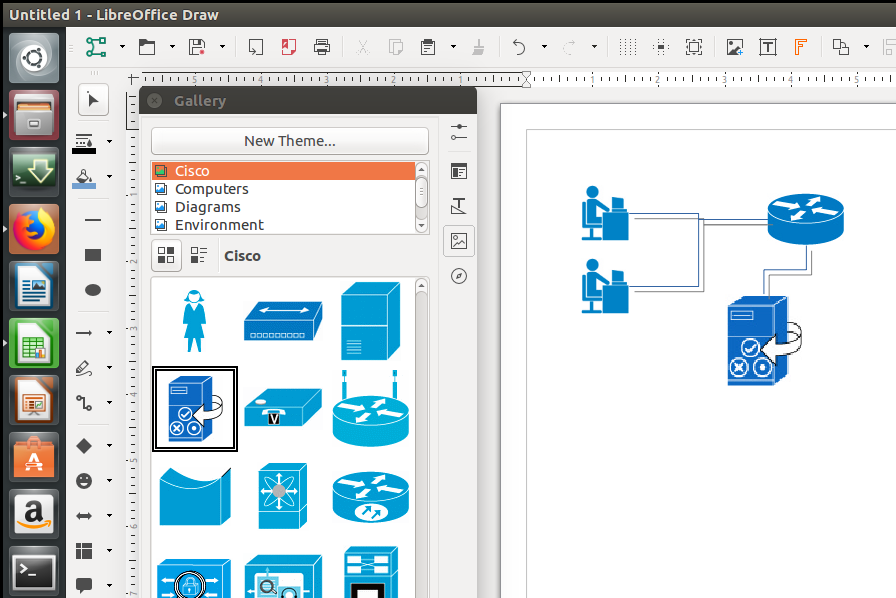This screenshot has width=896, height=598.
Task: Select the Rectangle drawing tool
Action: 93,255
